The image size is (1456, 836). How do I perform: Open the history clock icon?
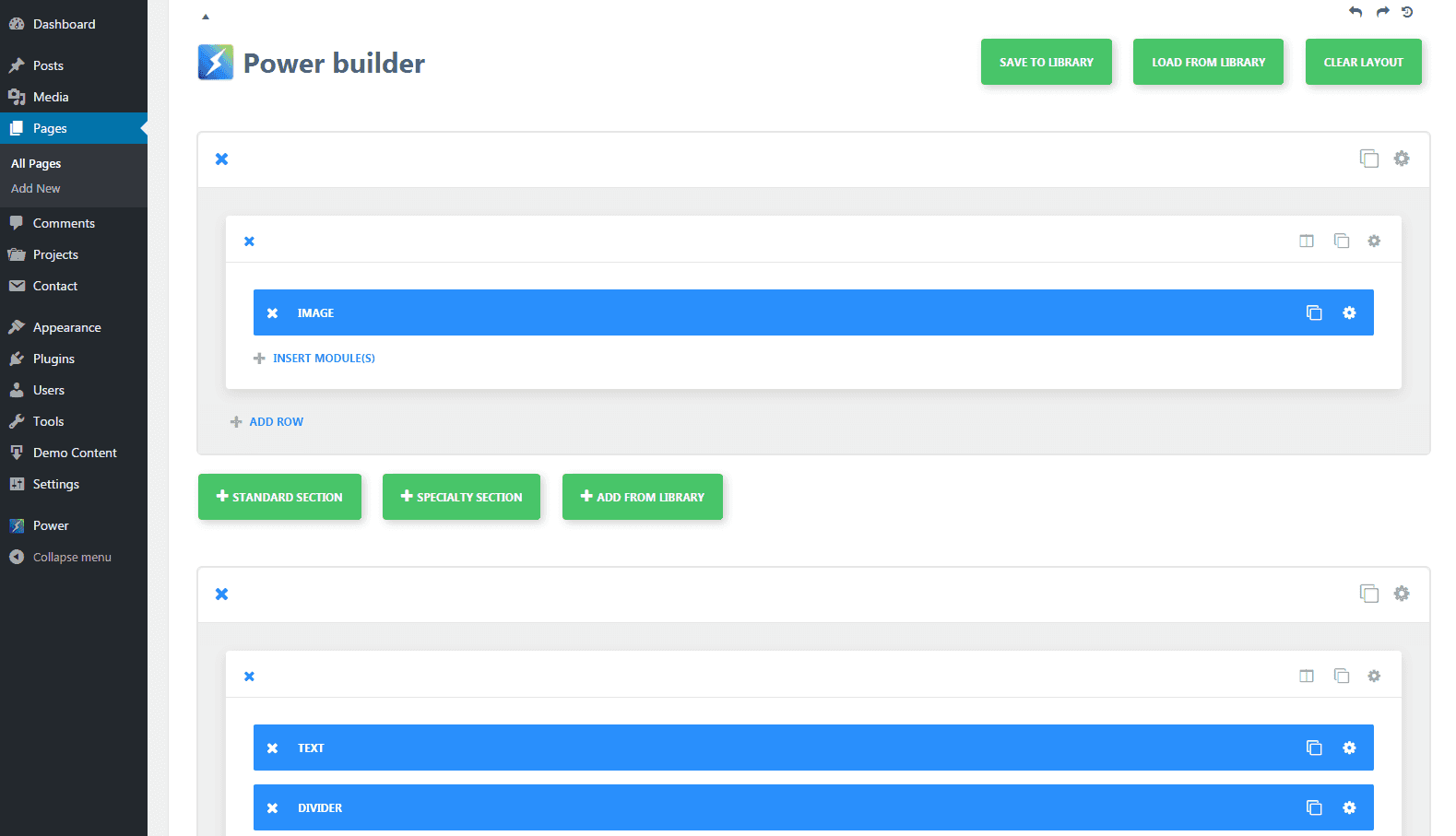[x=1407, y=12]
